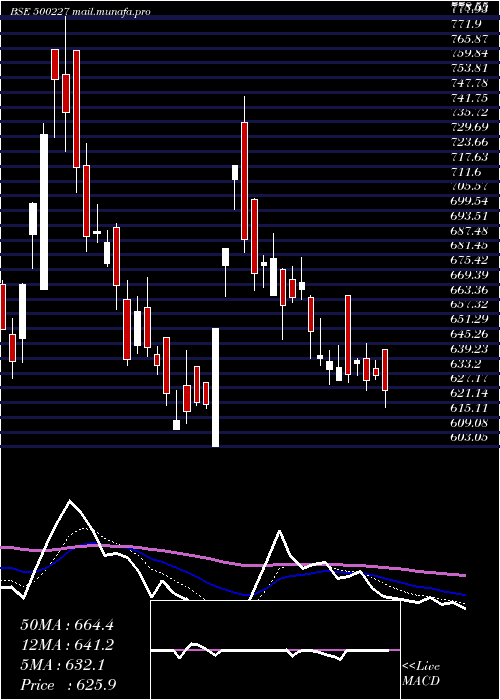The image size is (500, 700).
Task: Click the 50MA : 664.4 readout
Action: point(67,625)
